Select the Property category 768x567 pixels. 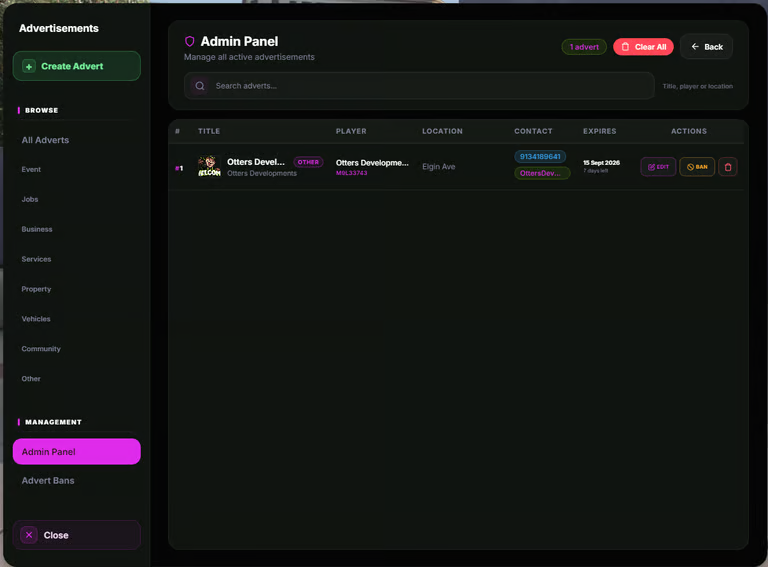pos(36,289)
